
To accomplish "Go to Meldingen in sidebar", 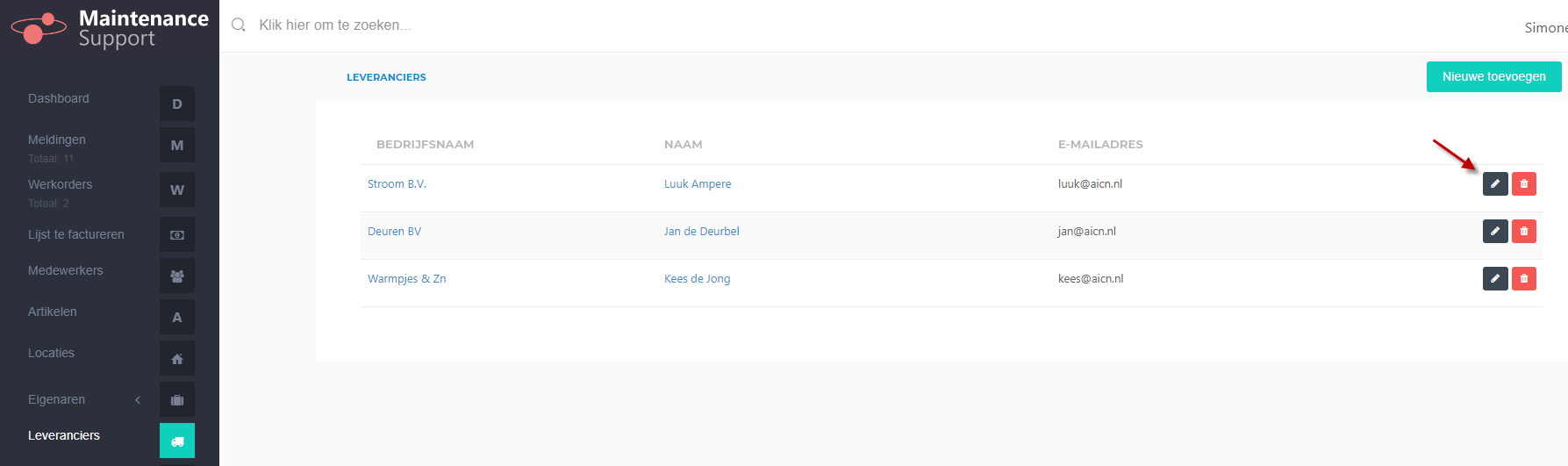I will pos(57,140).
